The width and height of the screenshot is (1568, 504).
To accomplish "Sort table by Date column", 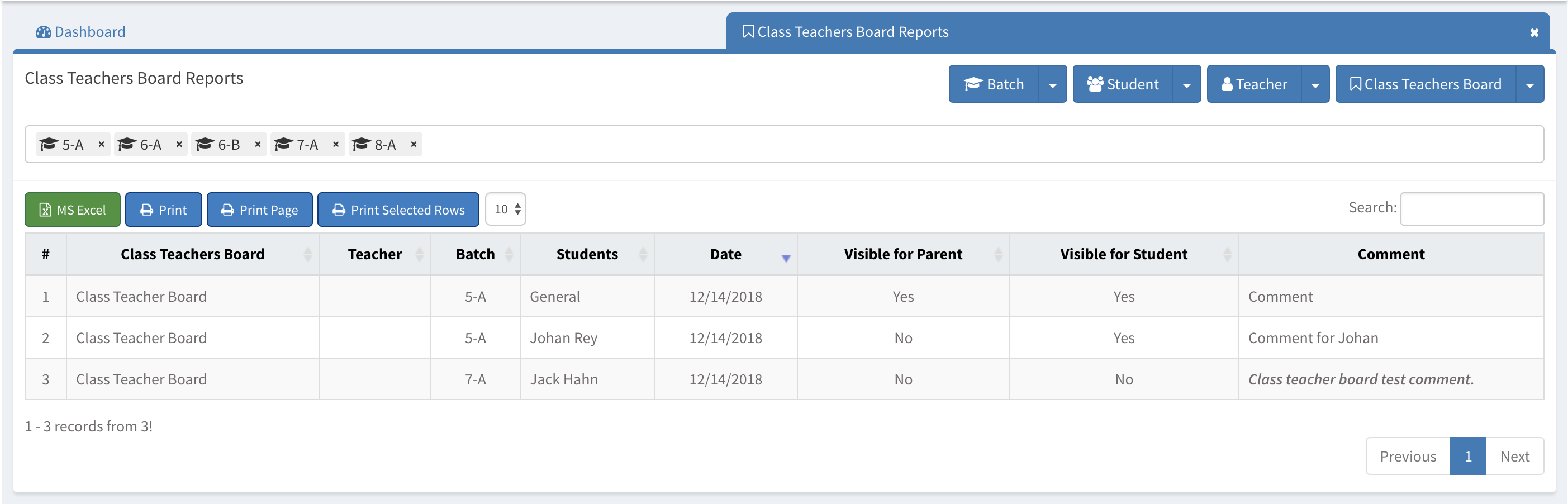I will [725, 254].
